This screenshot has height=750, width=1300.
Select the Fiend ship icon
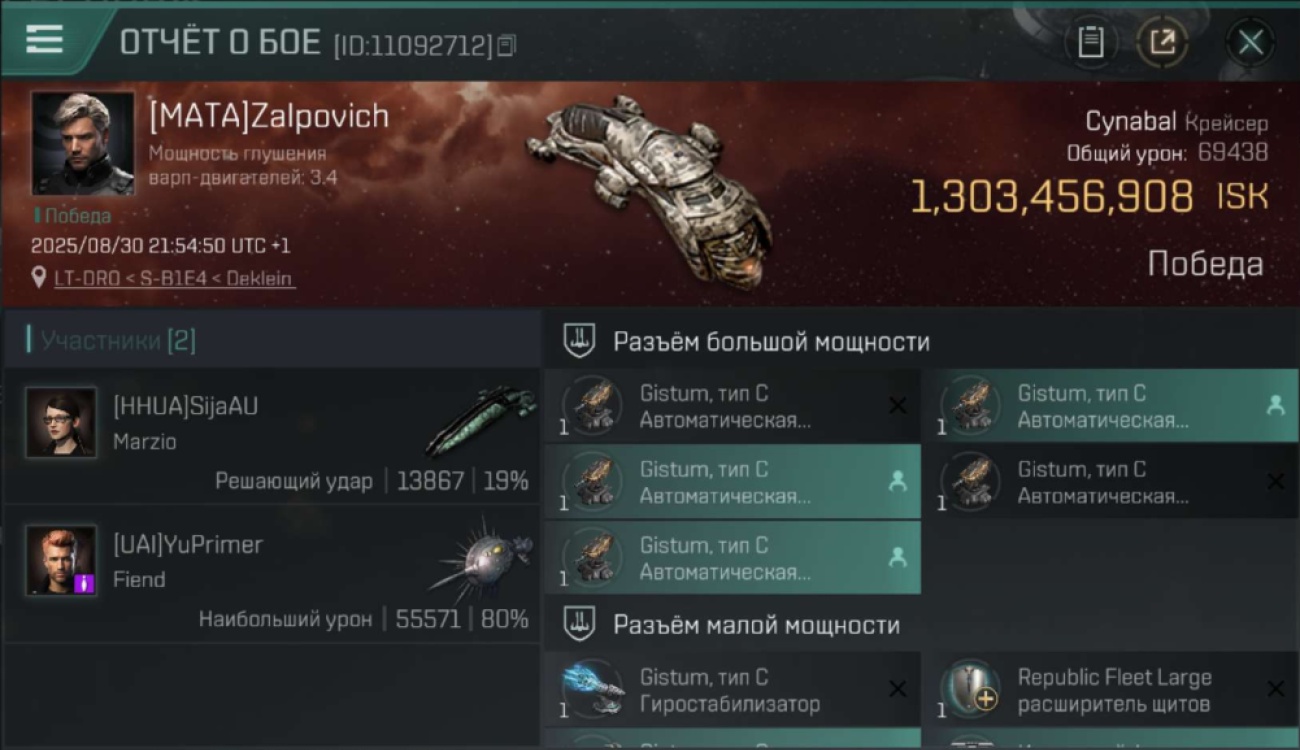[x=485, y=559]
